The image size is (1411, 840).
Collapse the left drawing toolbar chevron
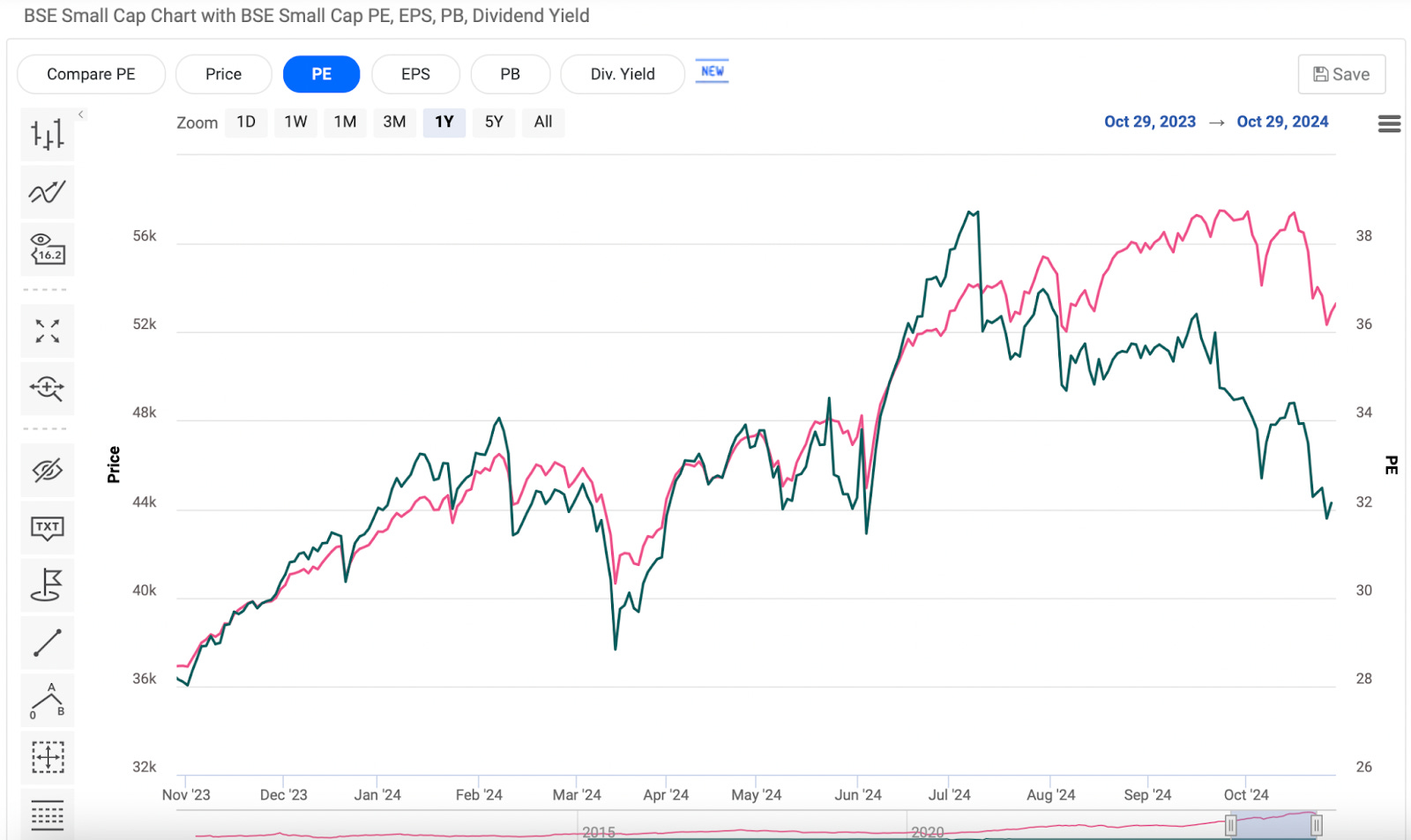tap(81, 115)
